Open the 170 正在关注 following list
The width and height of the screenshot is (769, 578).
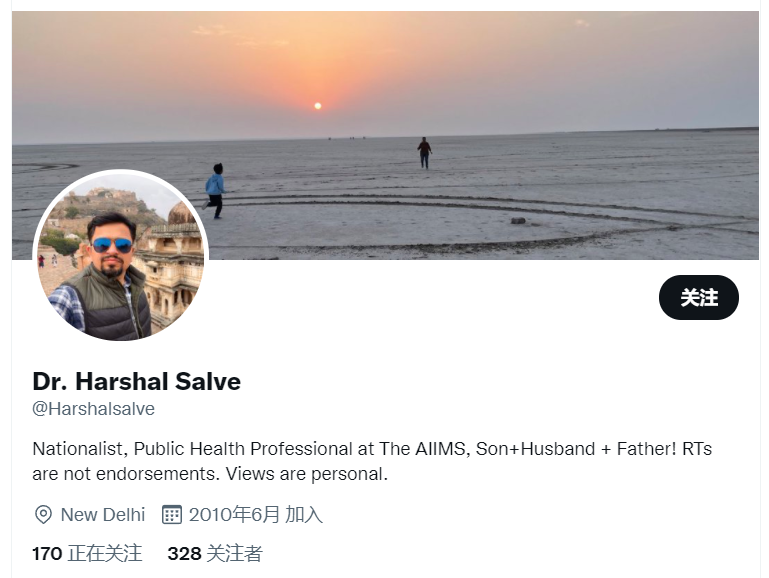click(87, 553)
